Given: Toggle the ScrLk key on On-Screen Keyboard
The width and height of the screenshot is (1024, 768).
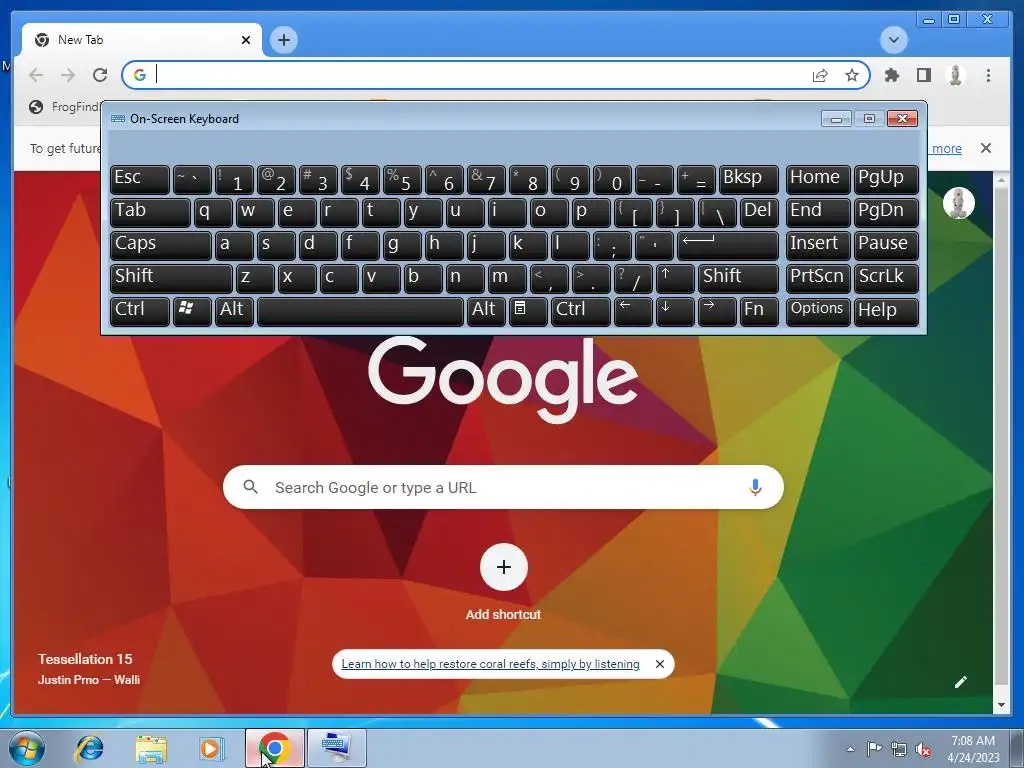Looking at the screenshot, I should click(x=886, y=278).
